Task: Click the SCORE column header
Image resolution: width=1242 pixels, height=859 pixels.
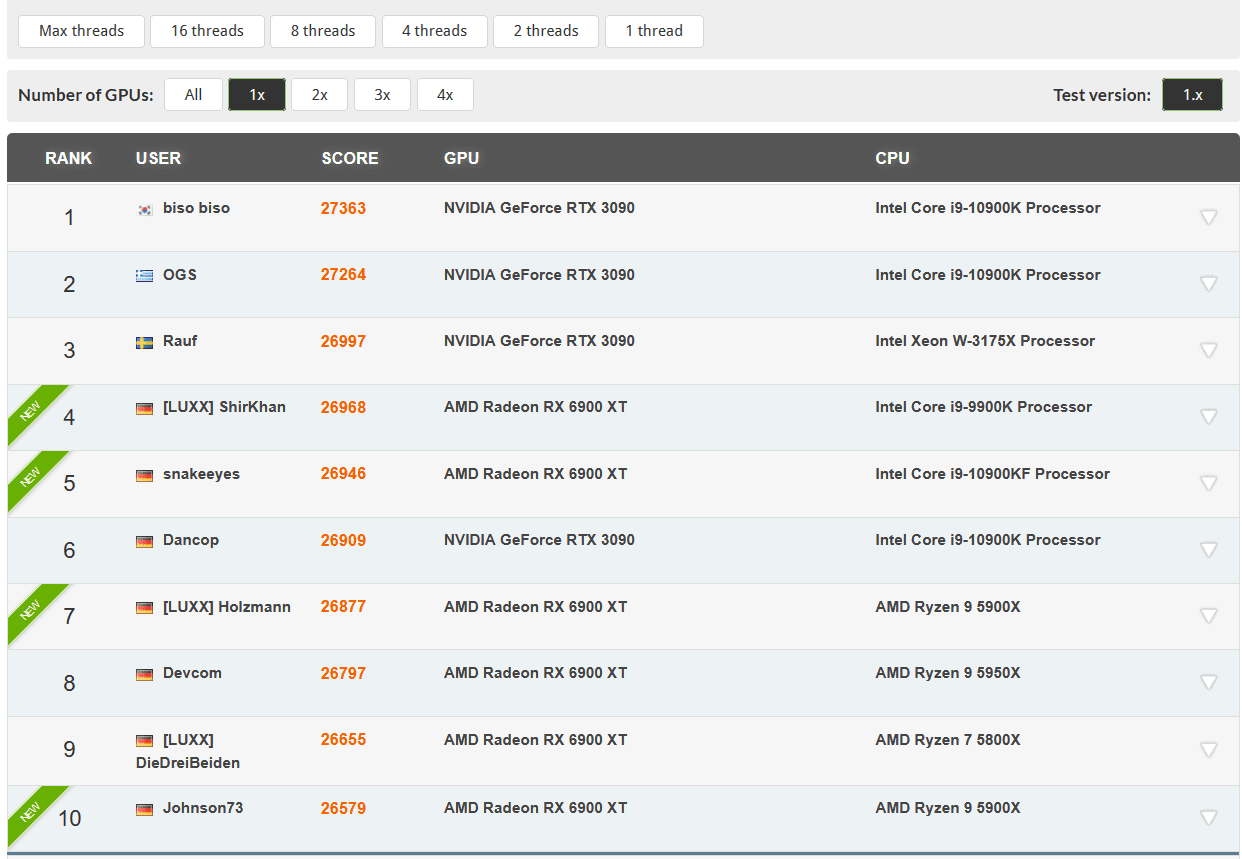Action: click(350, 158)
